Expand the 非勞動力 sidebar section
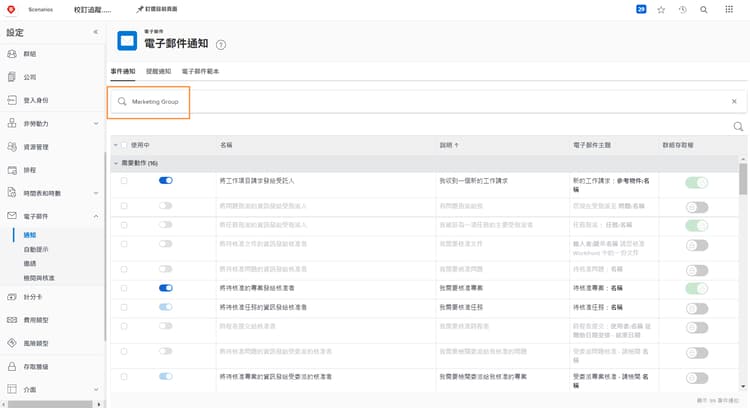The image size is (750, 408). point(96,124)
